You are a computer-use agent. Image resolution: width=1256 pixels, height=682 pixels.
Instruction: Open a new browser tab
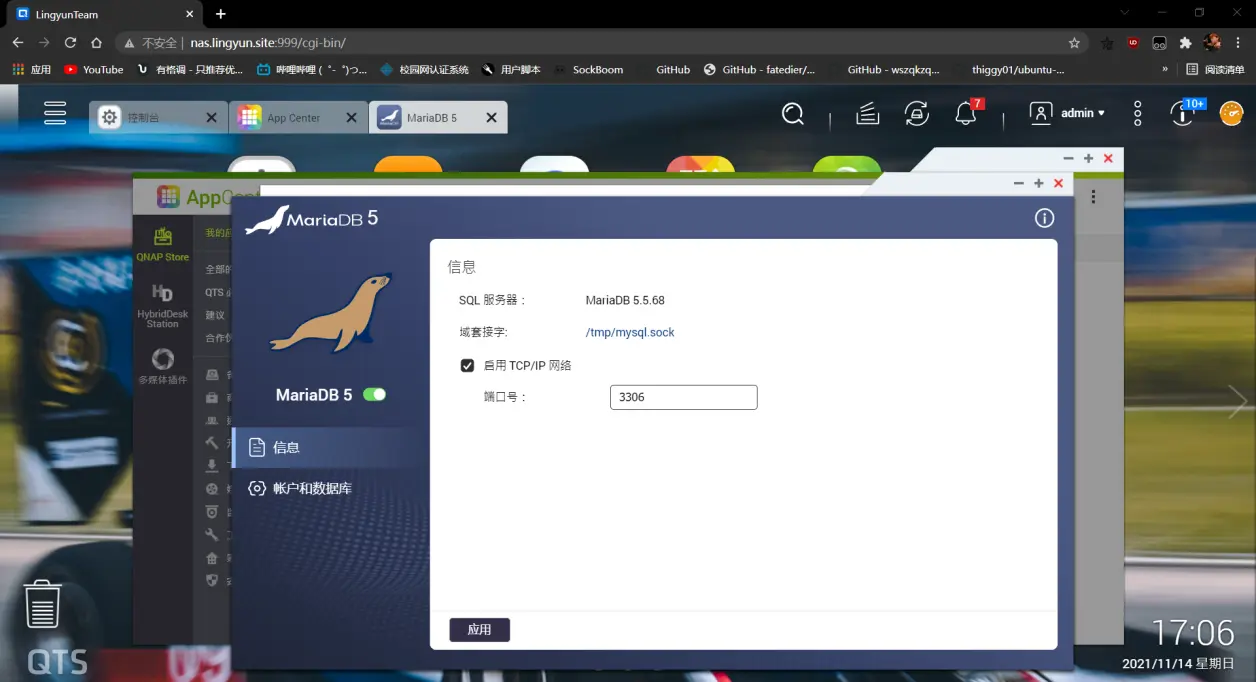point(221,14)
